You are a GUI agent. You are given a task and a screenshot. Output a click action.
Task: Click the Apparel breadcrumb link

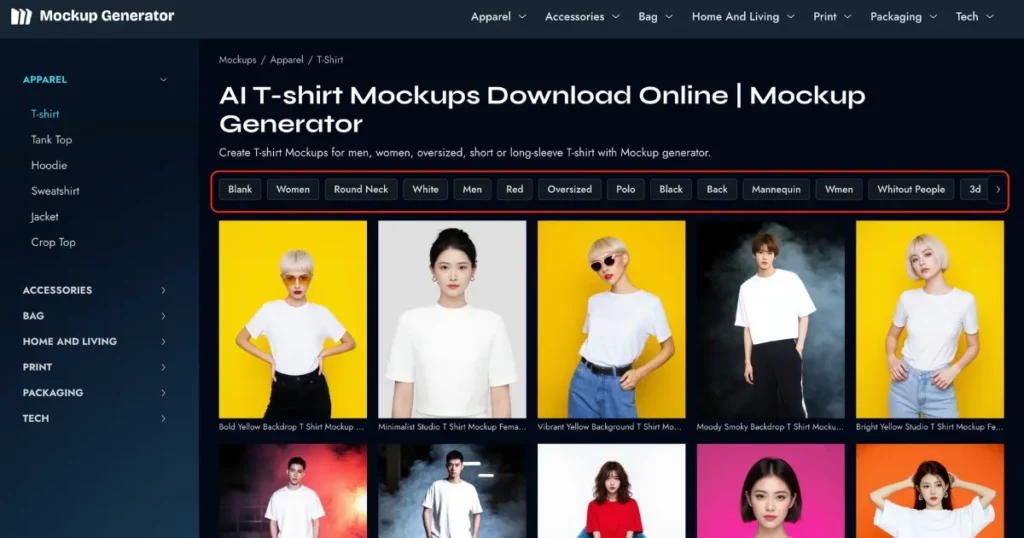pyautogui.click(x=286, y=60)
